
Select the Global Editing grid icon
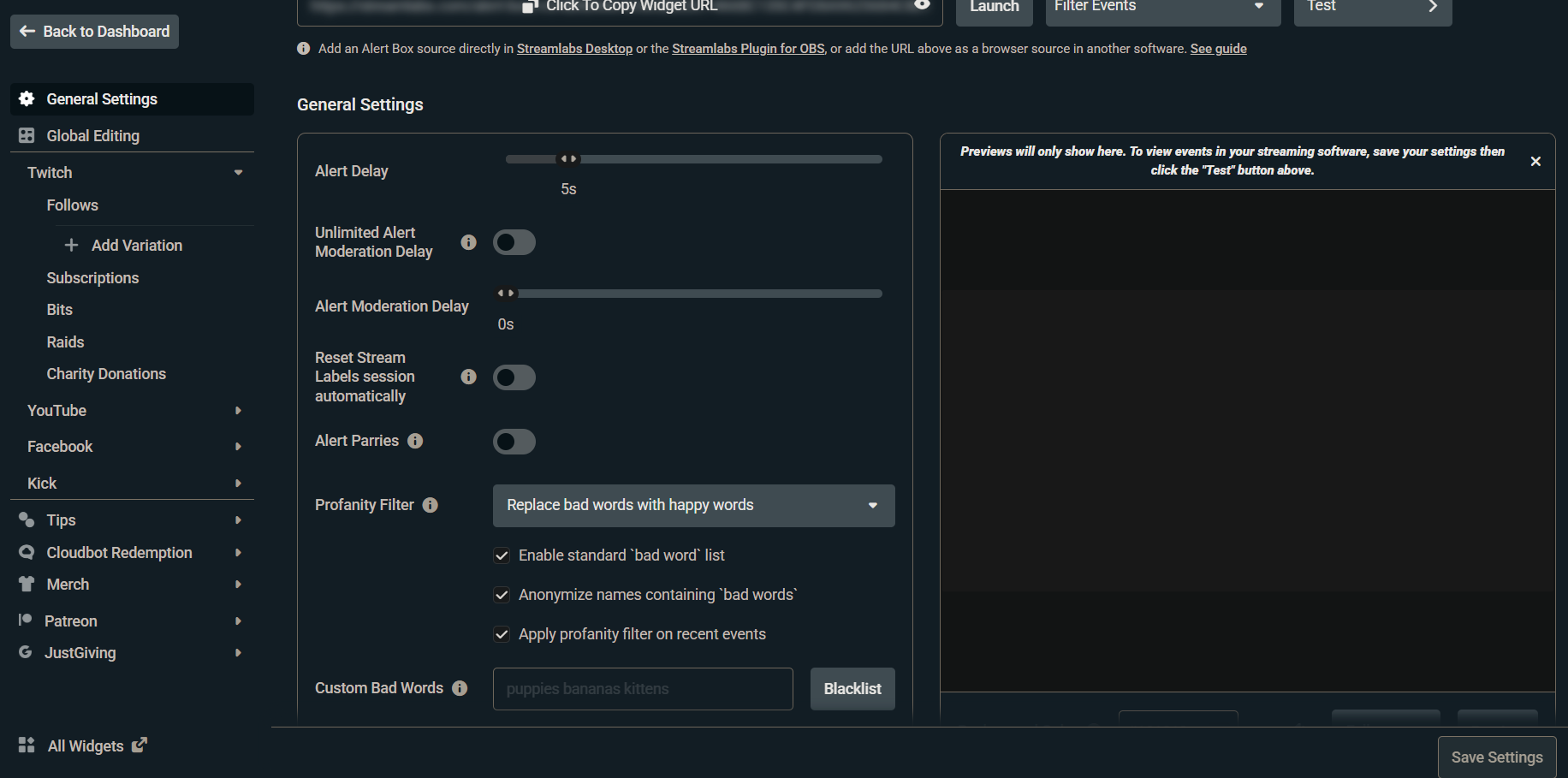[27, 135]
